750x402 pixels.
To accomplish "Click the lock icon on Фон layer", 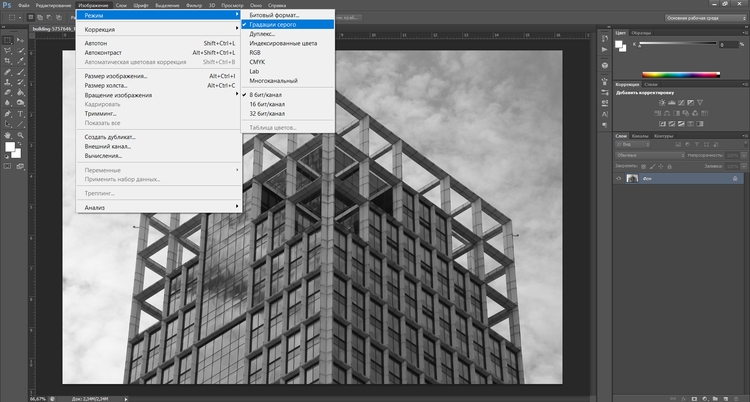I will [x=734, y=179].
